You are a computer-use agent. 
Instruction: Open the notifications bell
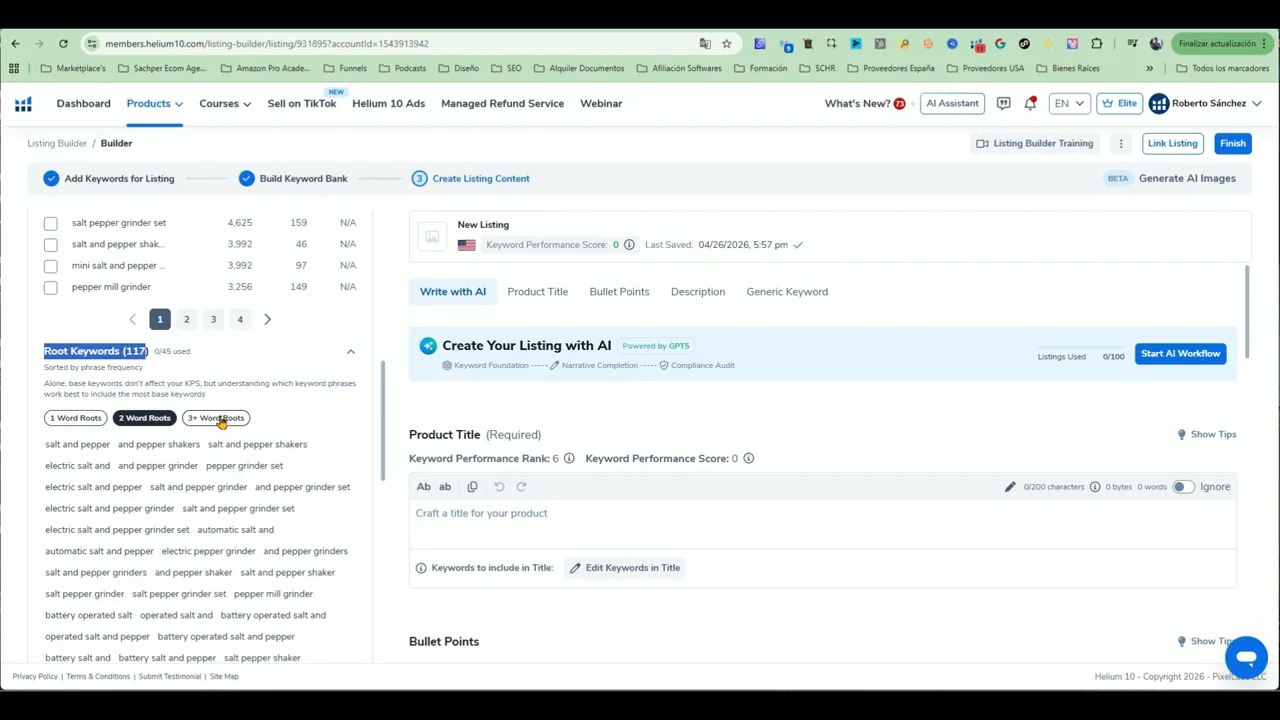[x=1030, y=104]
